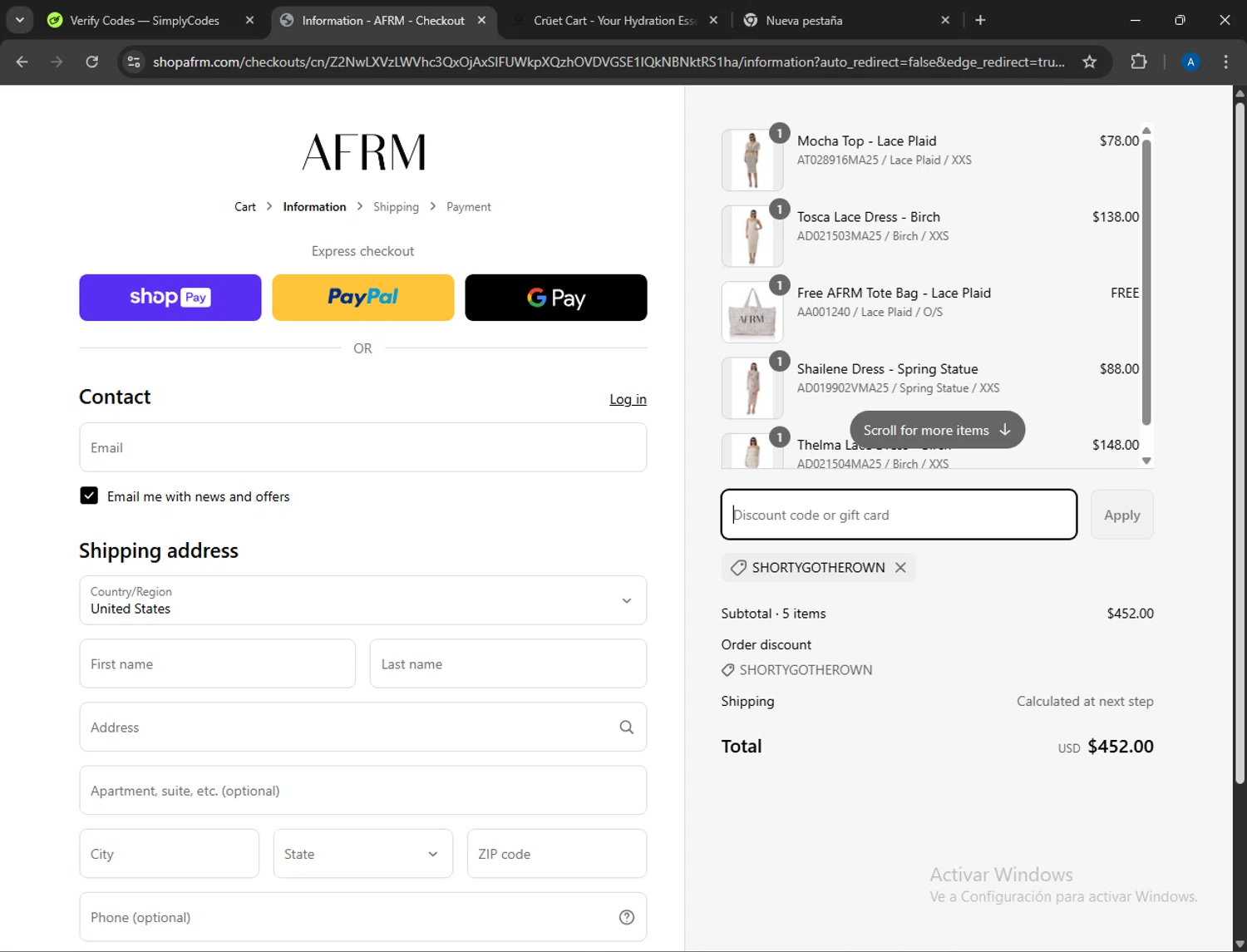Click the browser back arrow

[x=22, y=62]
